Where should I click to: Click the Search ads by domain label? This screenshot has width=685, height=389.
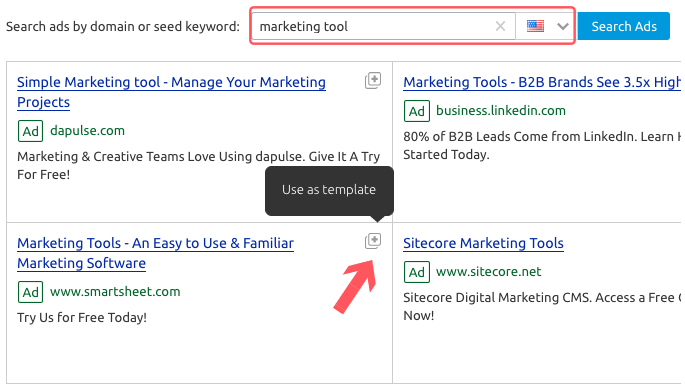[123, 27]
